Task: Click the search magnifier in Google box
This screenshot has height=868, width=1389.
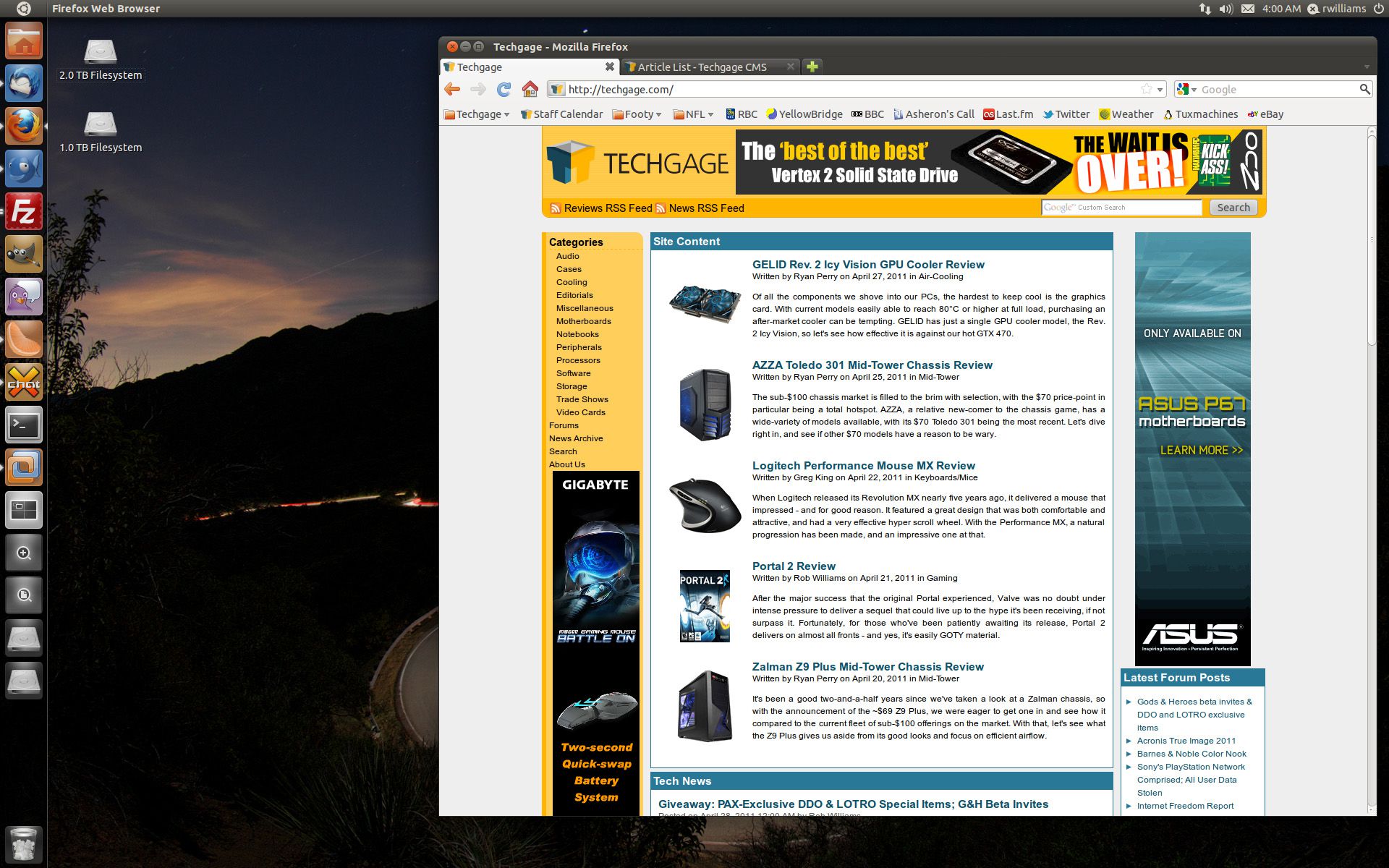Action: [x=1364, y=89]
